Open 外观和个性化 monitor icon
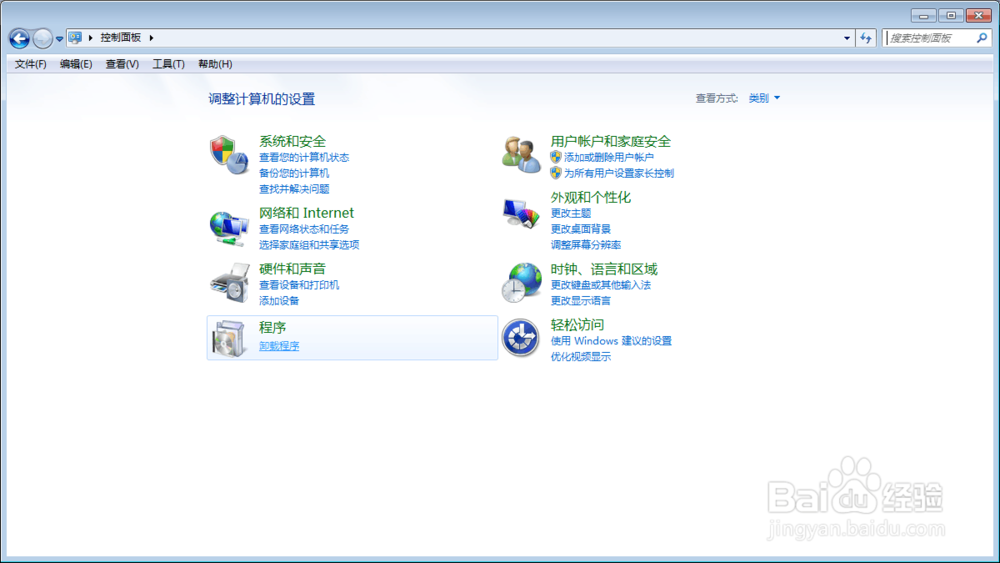Viewport: 1000px width, 563px height. coord(521,213)
